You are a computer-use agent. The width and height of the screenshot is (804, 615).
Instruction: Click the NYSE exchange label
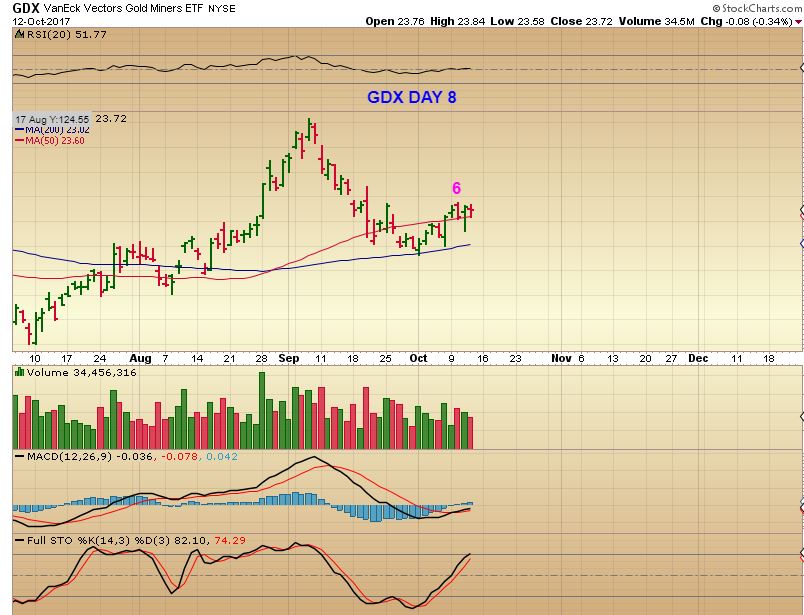[222, 8]
